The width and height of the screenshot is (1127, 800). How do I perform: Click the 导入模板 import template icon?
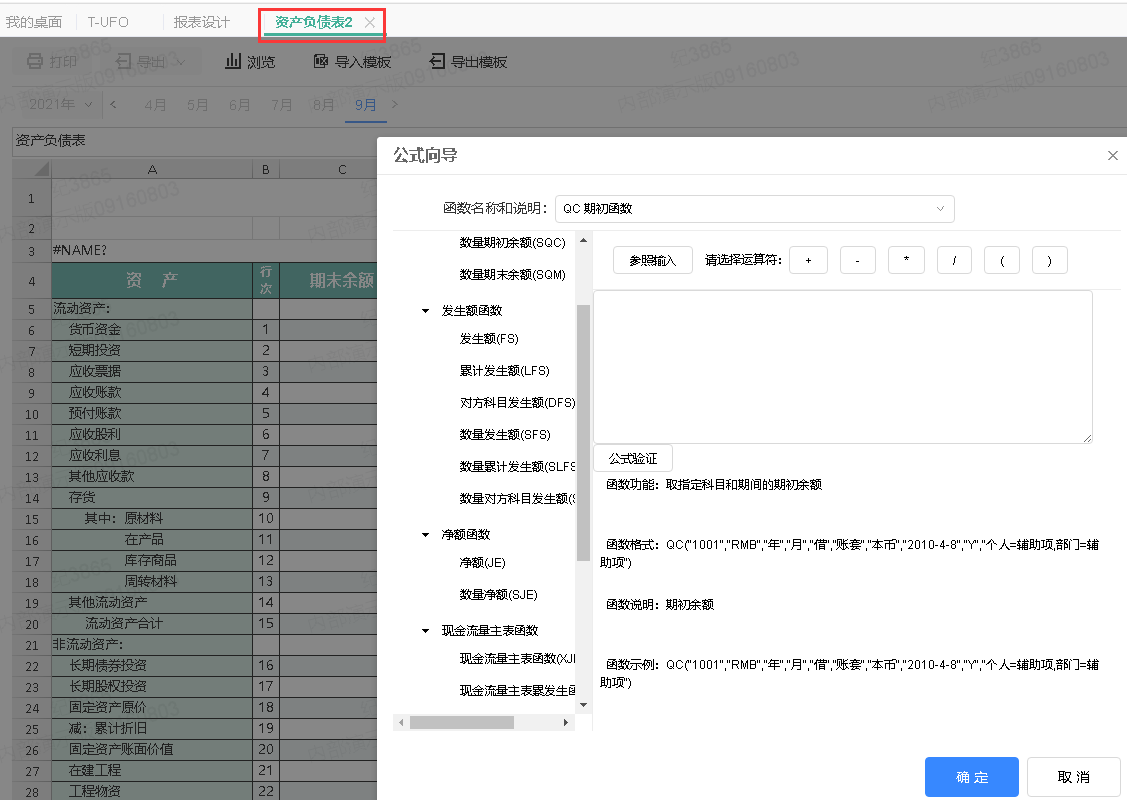321,62
